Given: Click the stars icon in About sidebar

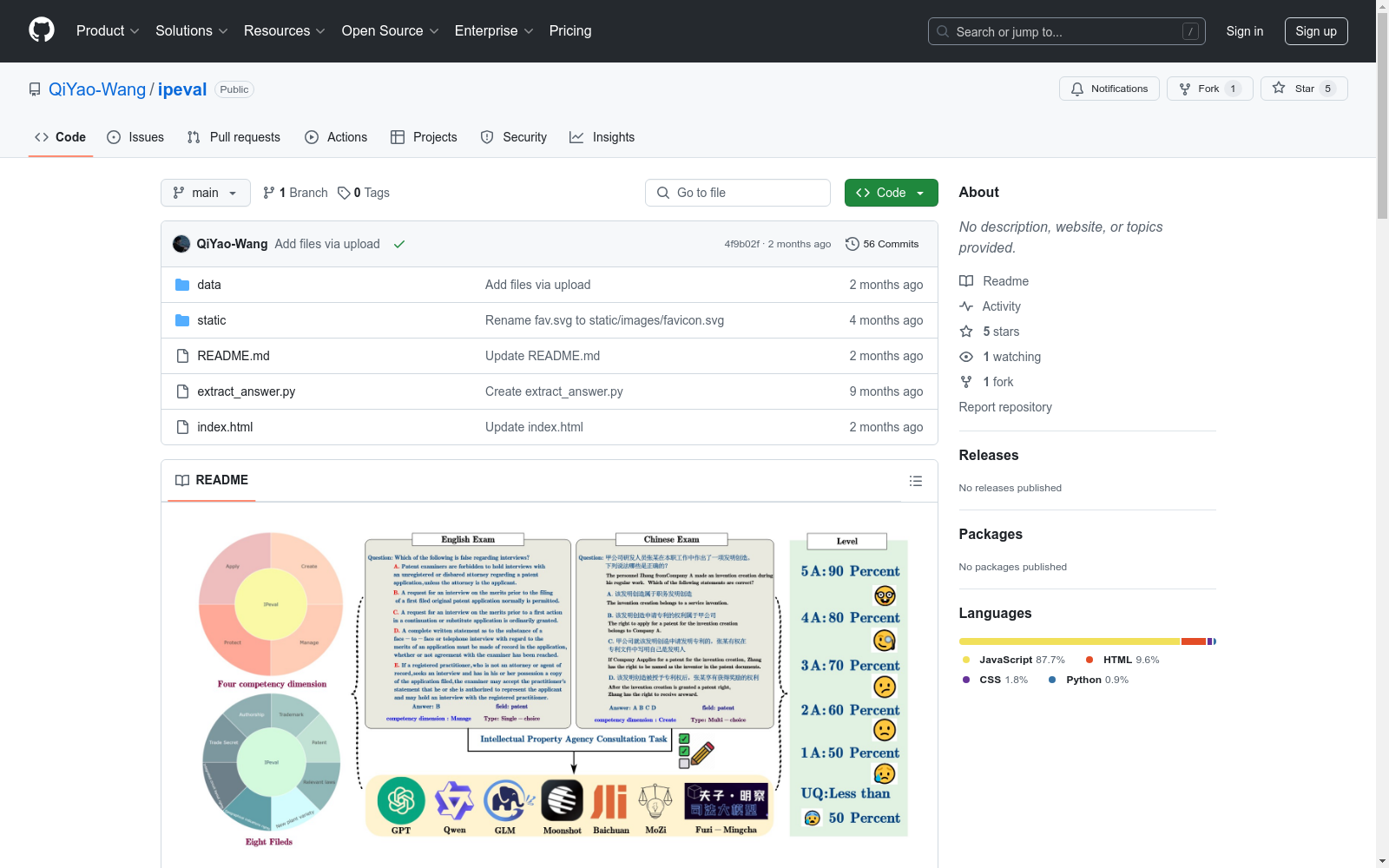Looking at the screenshot, I should click(x=966, y=332).
